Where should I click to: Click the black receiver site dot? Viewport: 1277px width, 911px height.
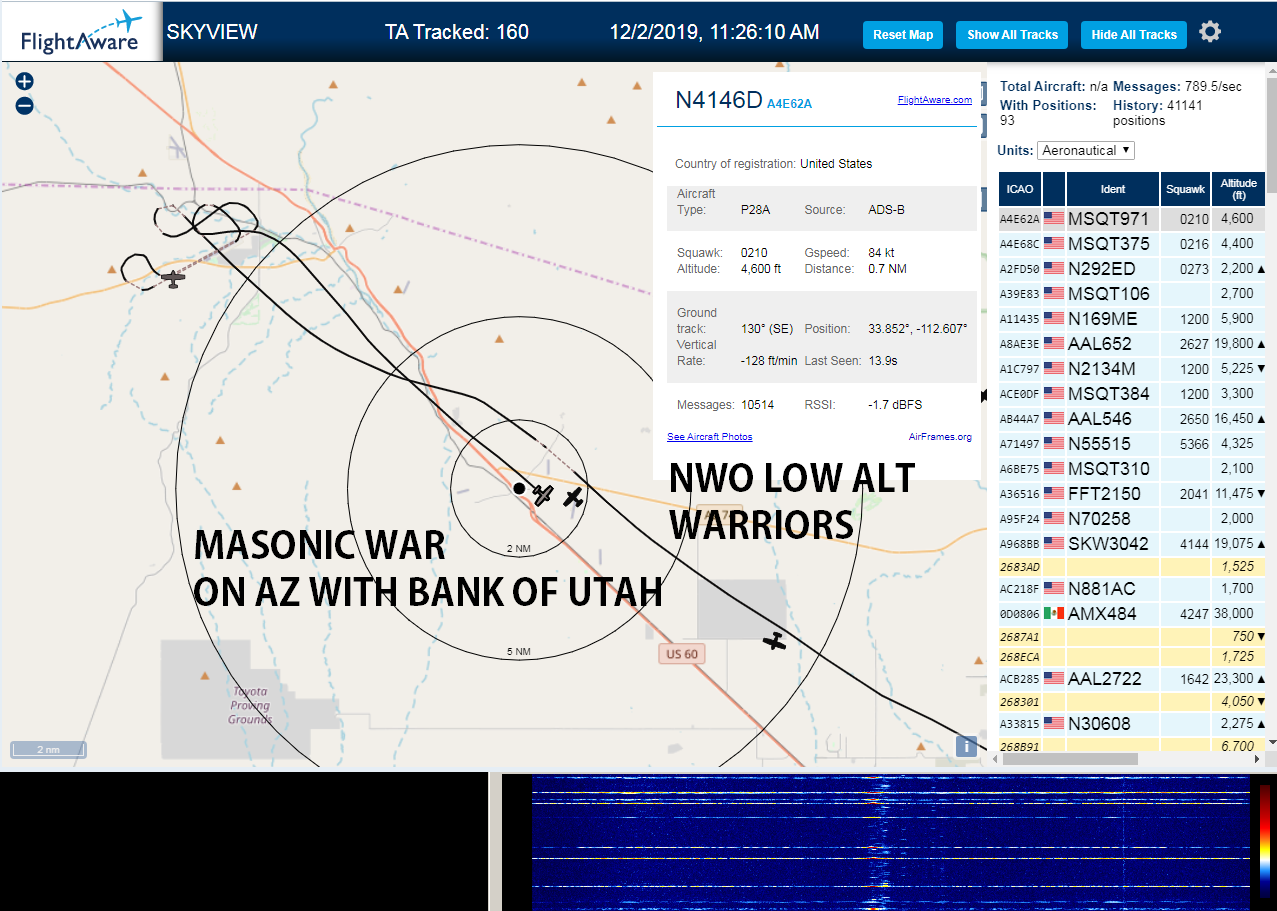519,488
